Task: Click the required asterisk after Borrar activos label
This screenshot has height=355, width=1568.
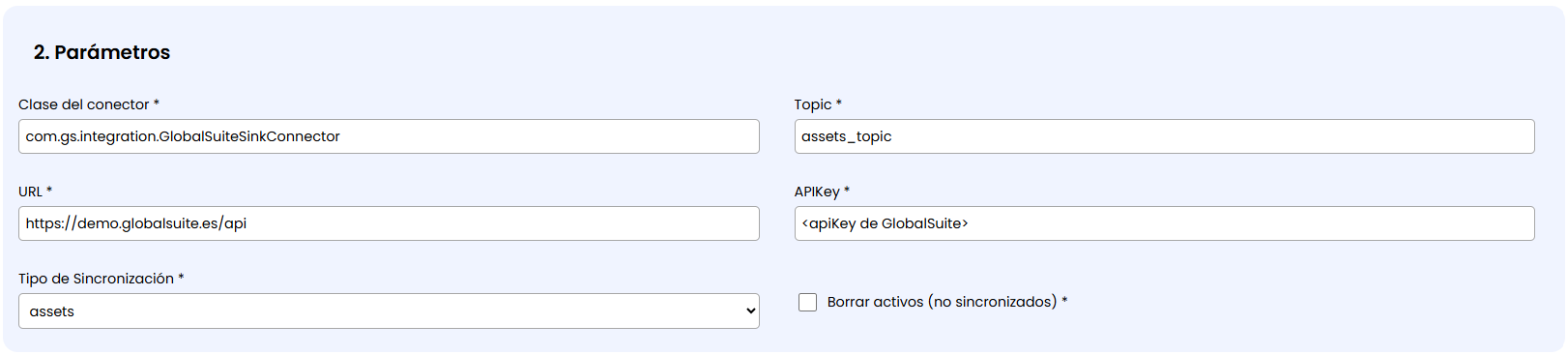Action: [x=1064, y=300]
